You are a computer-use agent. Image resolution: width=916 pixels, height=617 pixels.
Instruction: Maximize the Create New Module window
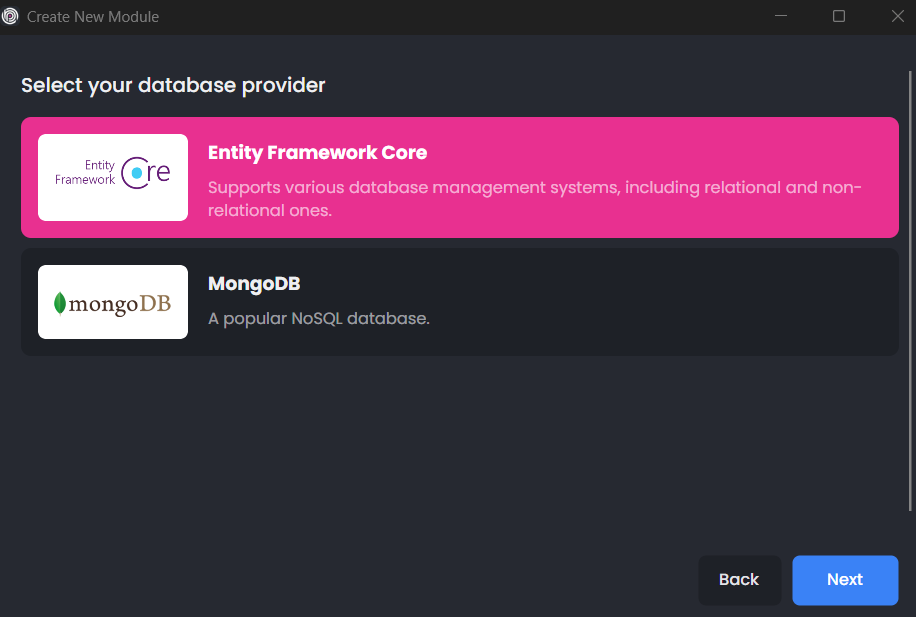(839, 16)
